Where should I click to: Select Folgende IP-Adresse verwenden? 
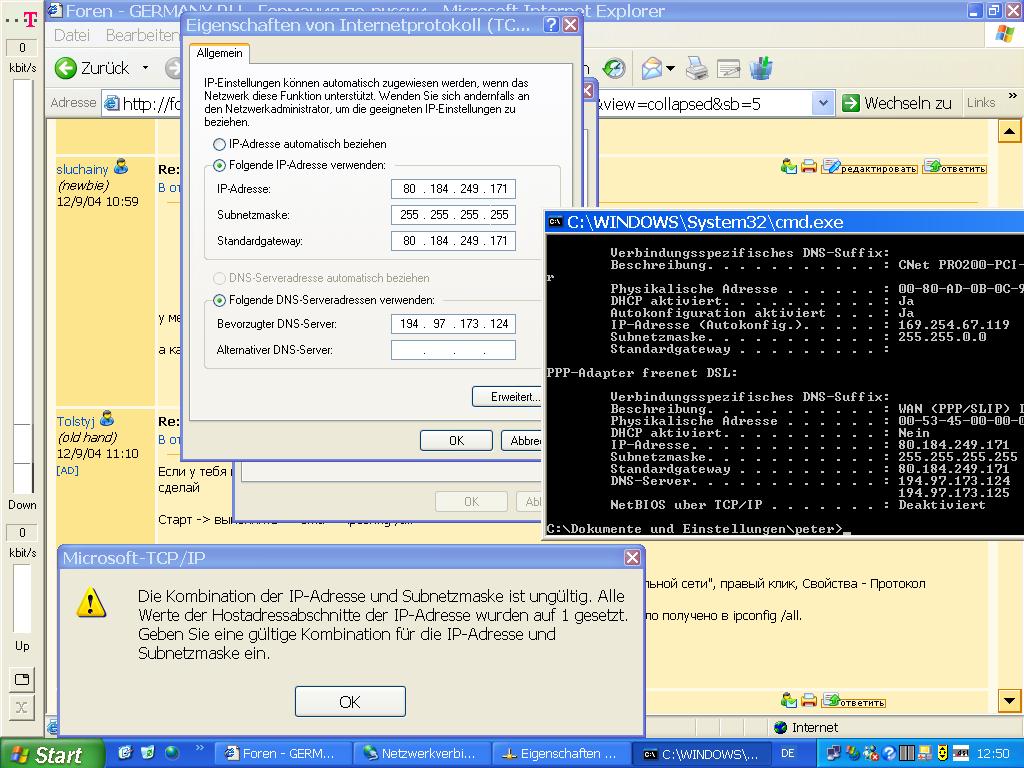coord(219,165)
